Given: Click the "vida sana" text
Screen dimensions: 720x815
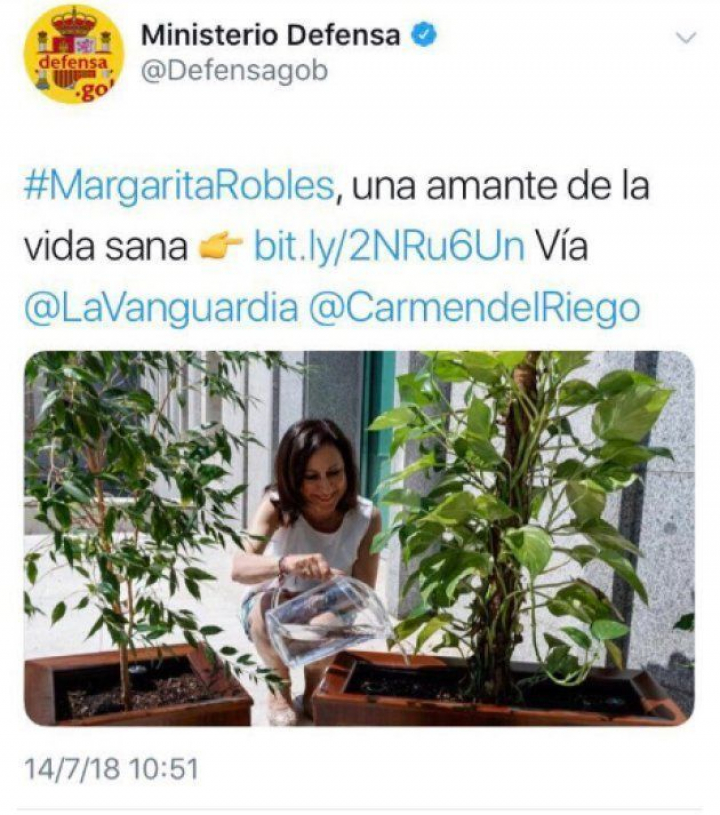Looking at the screenshot, I should coord(106,247).
